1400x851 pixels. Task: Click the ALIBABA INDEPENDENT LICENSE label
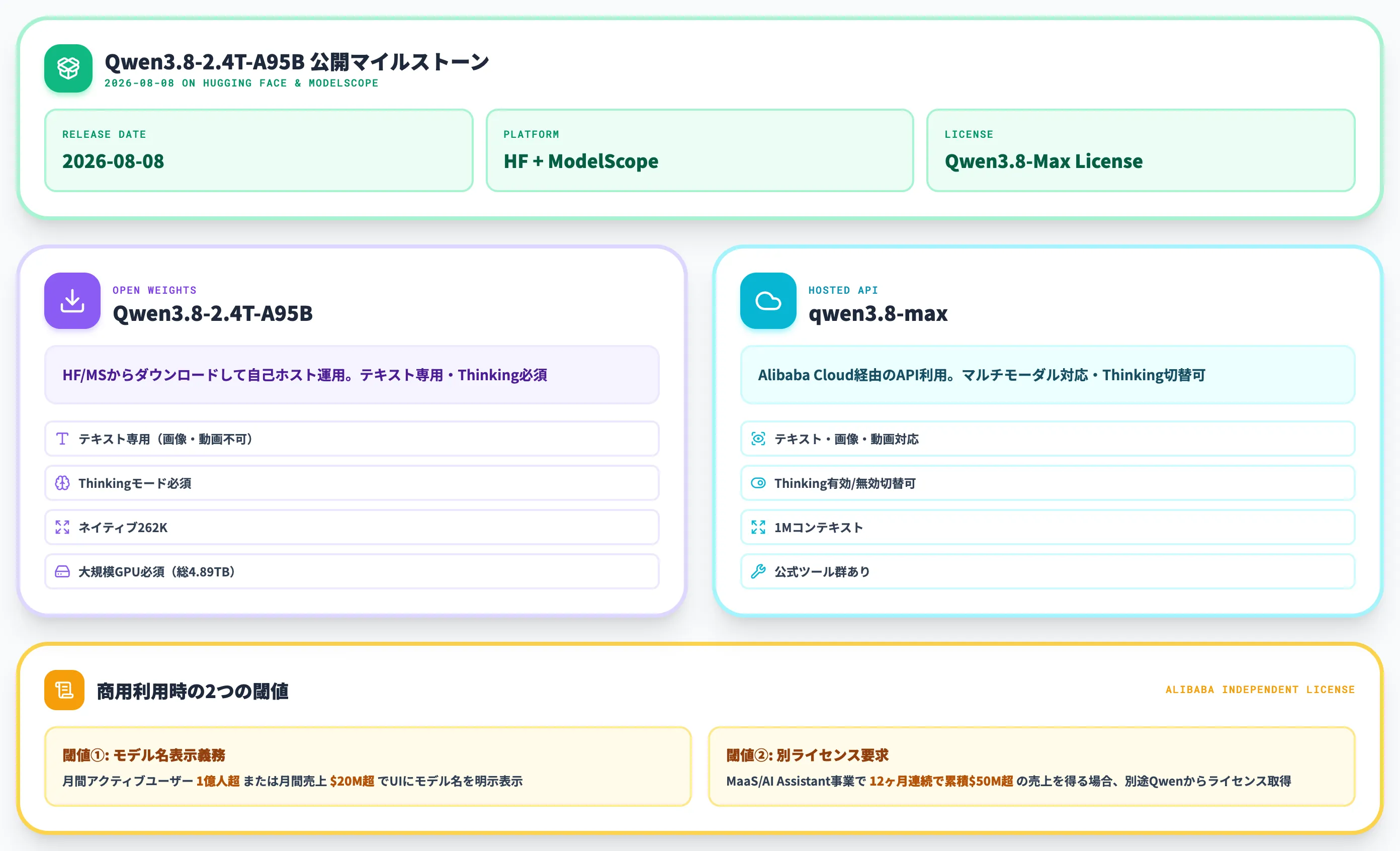click(x=1260, y=690)
